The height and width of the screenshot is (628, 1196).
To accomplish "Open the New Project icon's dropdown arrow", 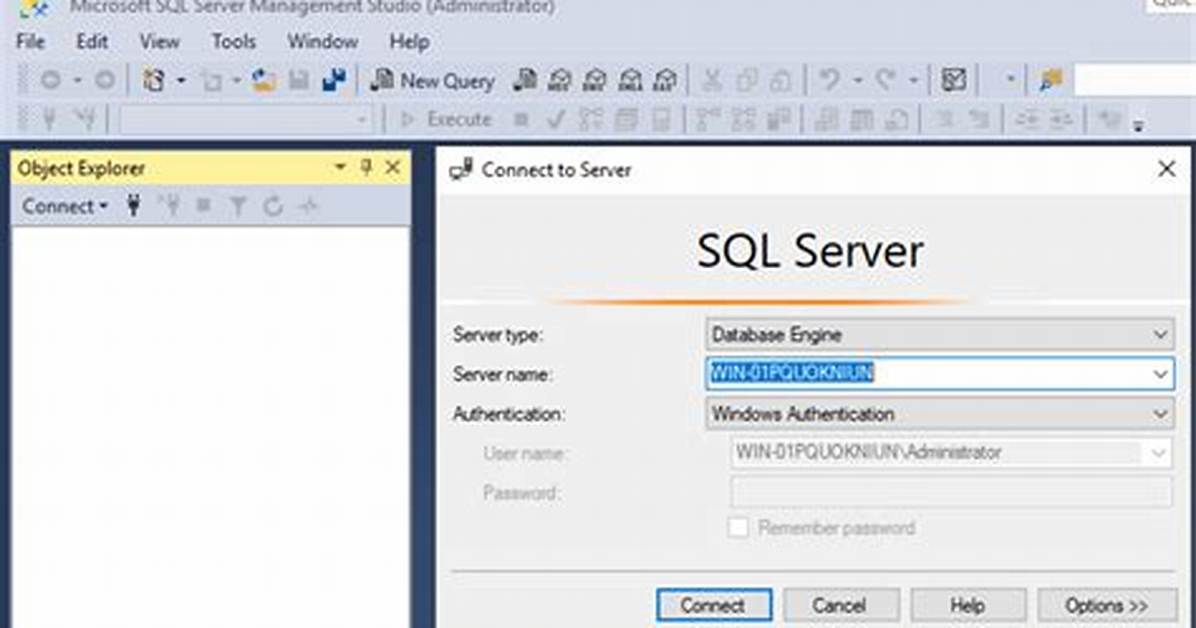I will [x=181, y=79].
